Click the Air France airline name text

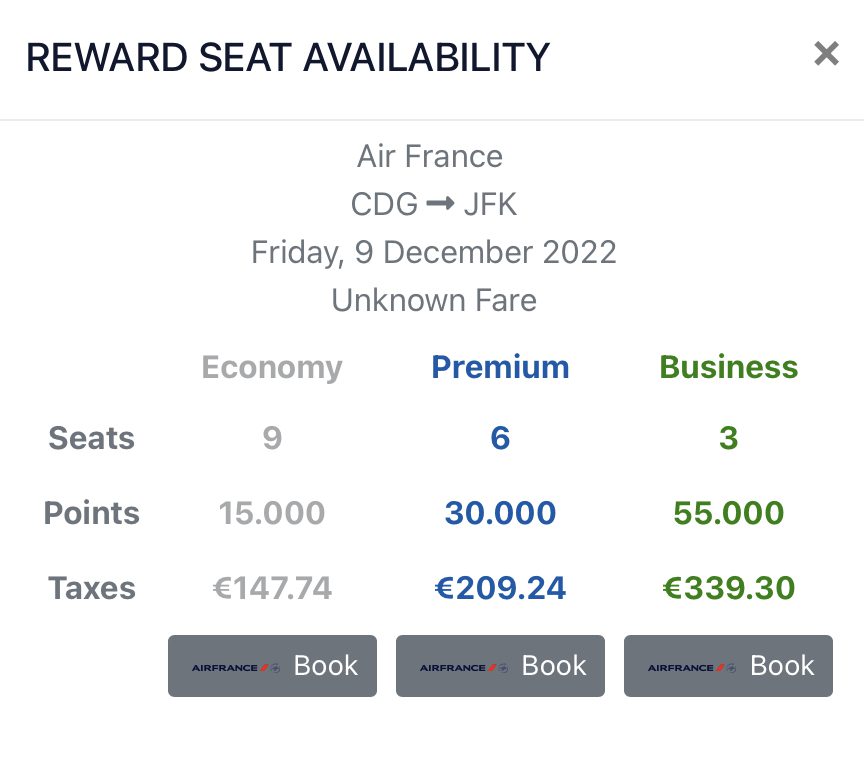[430, 156]
